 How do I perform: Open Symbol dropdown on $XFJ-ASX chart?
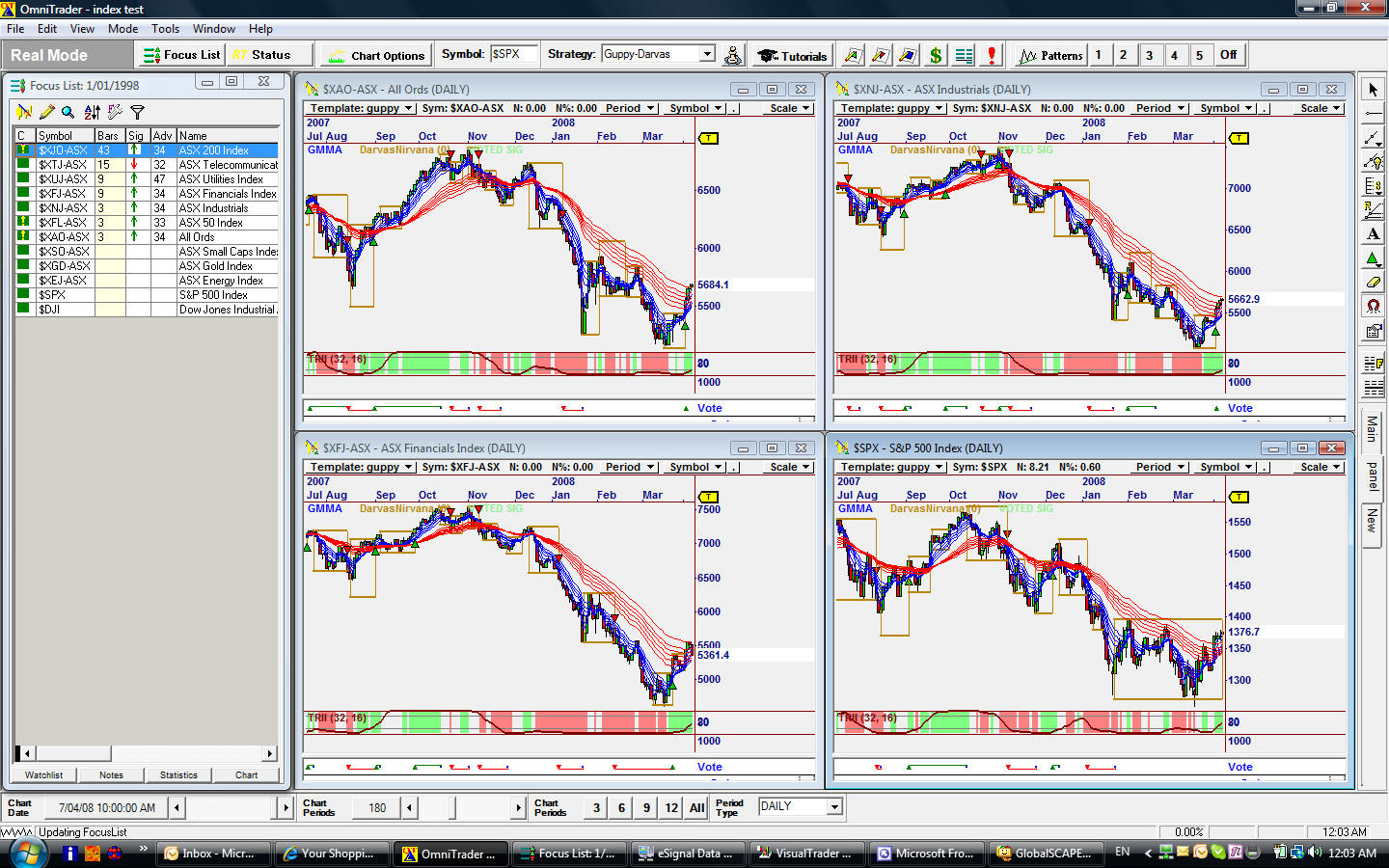point(695,467)
